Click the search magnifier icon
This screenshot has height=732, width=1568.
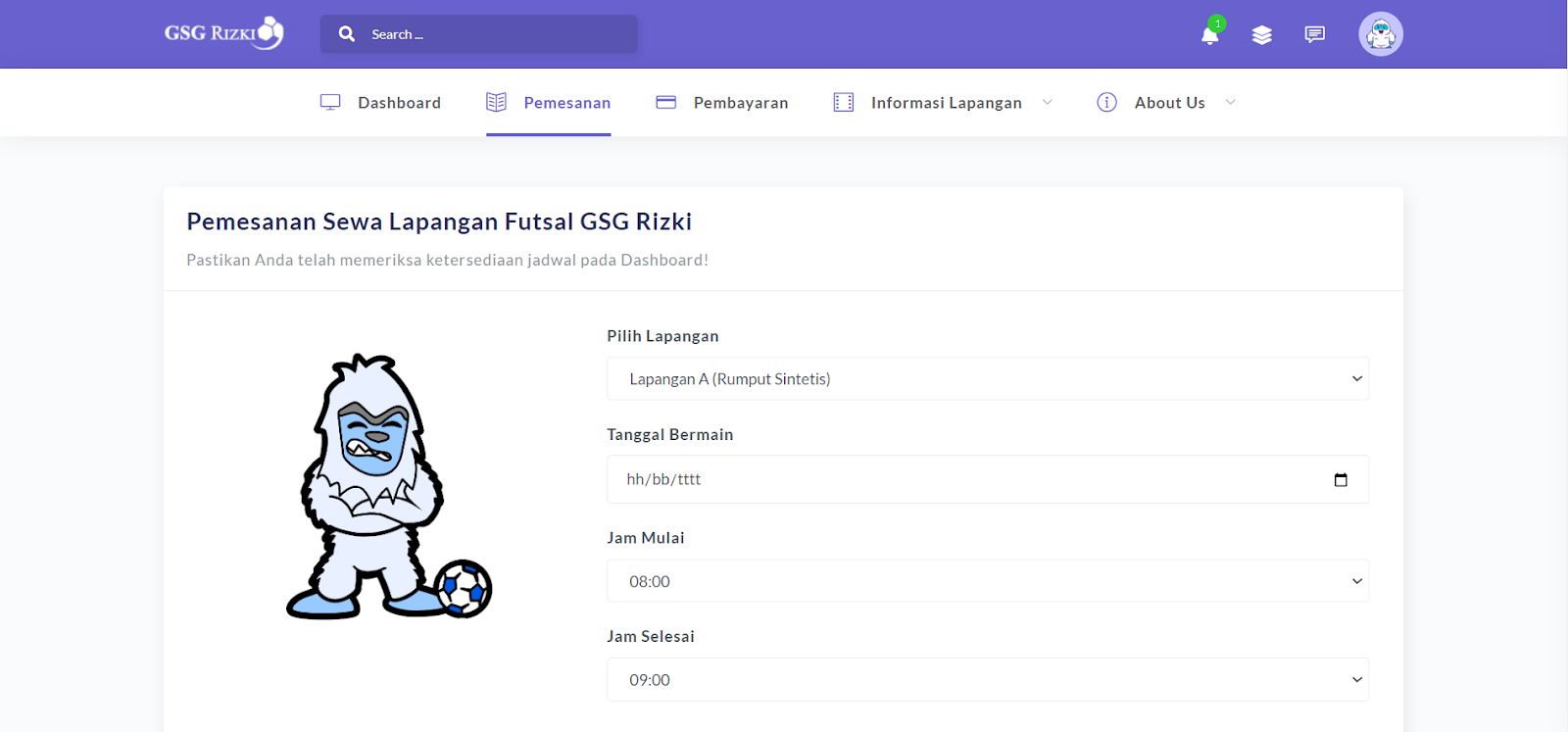pos(347,34)
